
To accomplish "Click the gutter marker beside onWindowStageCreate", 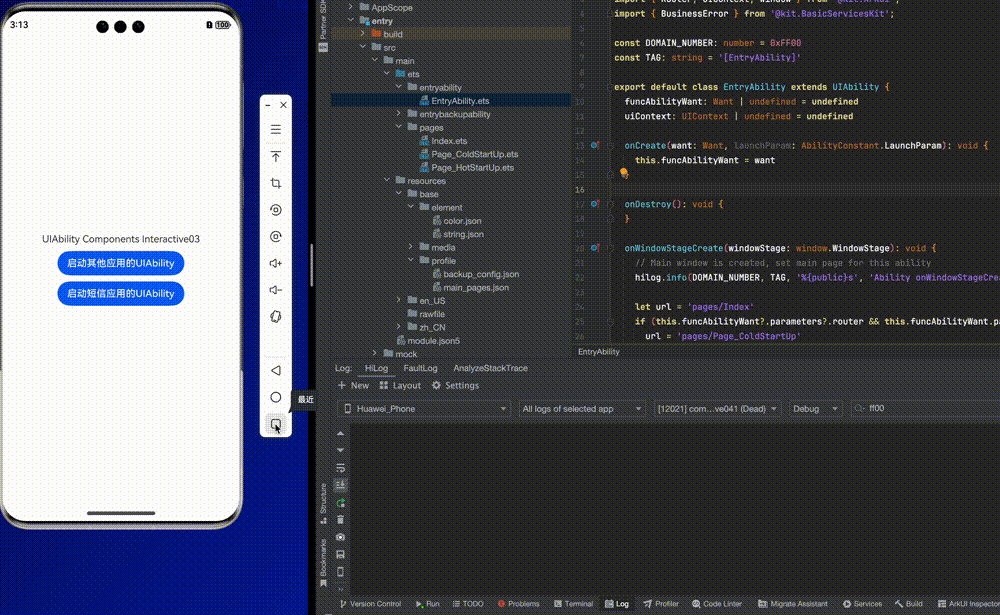I will (594, 248).
